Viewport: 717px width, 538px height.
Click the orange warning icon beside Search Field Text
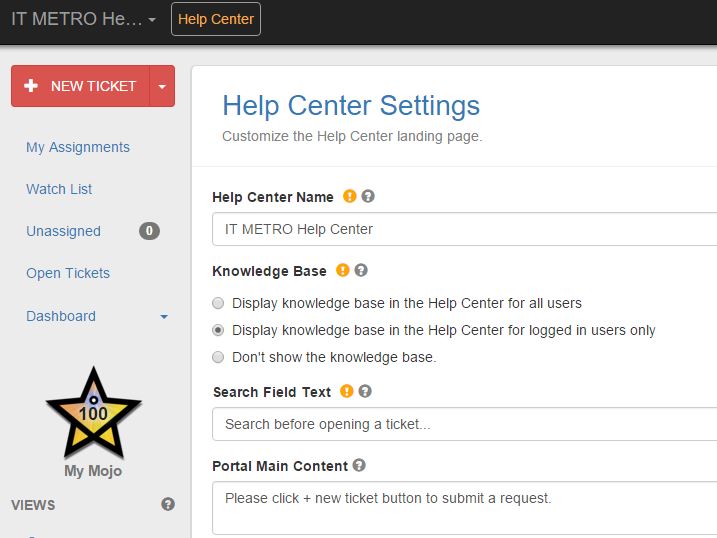(347, 392)
